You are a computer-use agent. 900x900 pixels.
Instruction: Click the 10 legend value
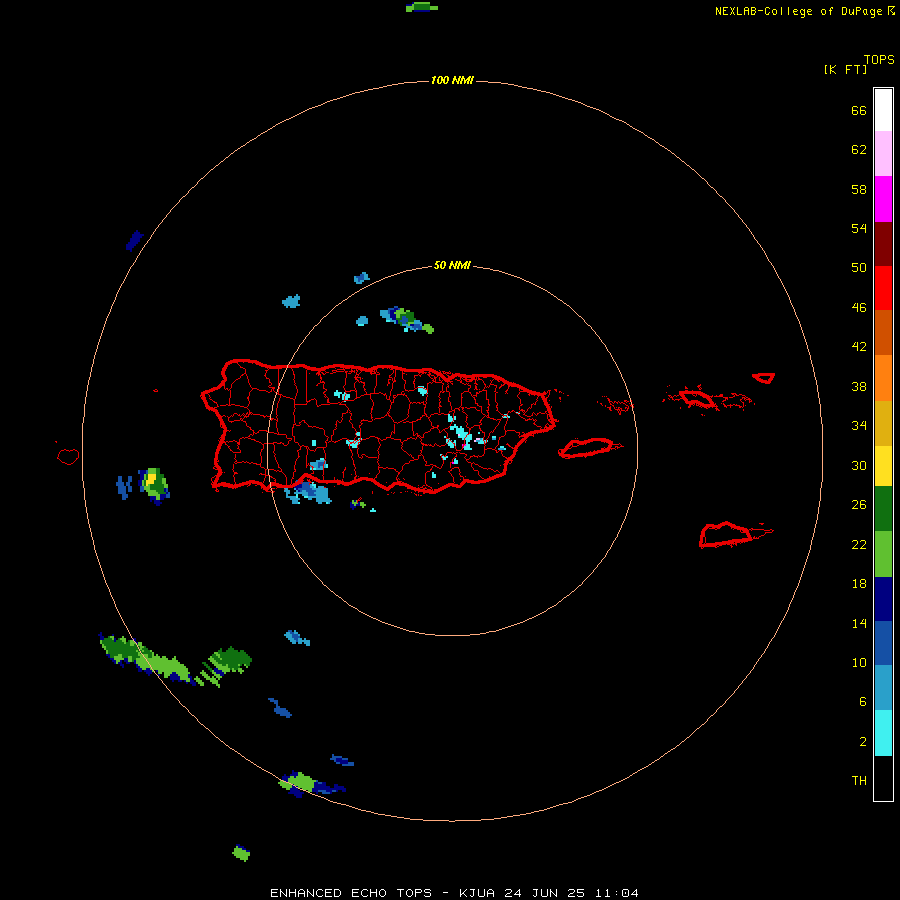859,662
